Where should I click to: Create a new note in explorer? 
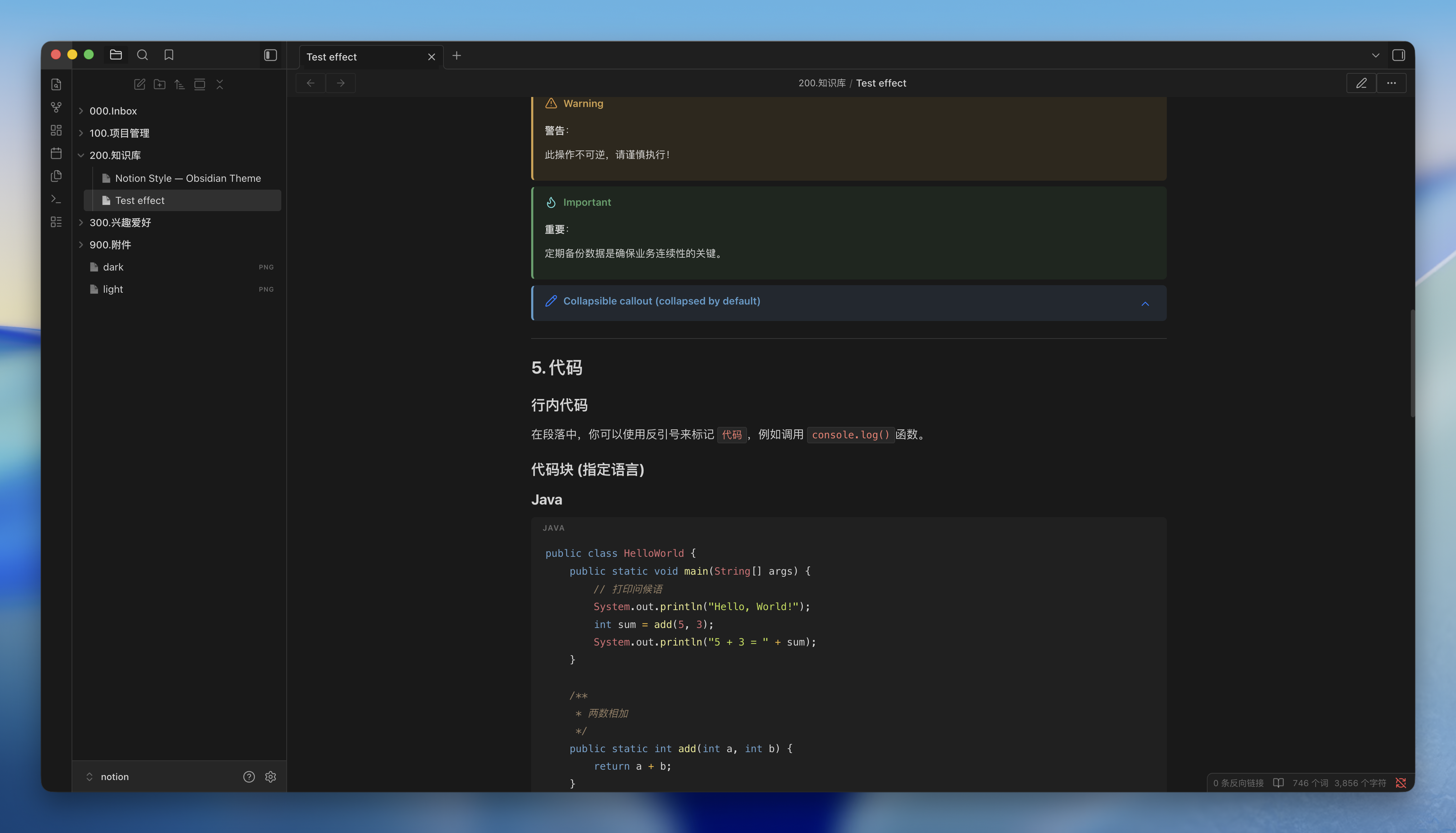(x=140, y=85)
